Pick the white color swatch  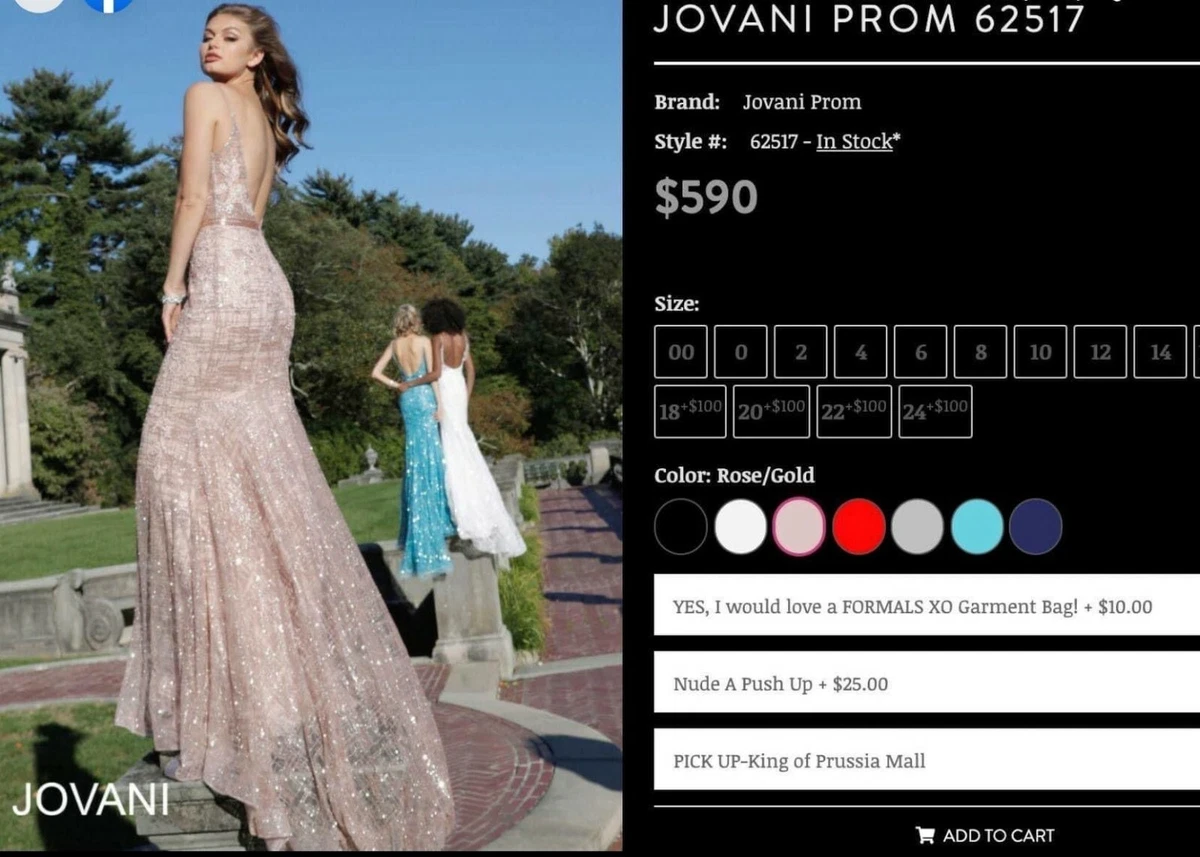741,527
